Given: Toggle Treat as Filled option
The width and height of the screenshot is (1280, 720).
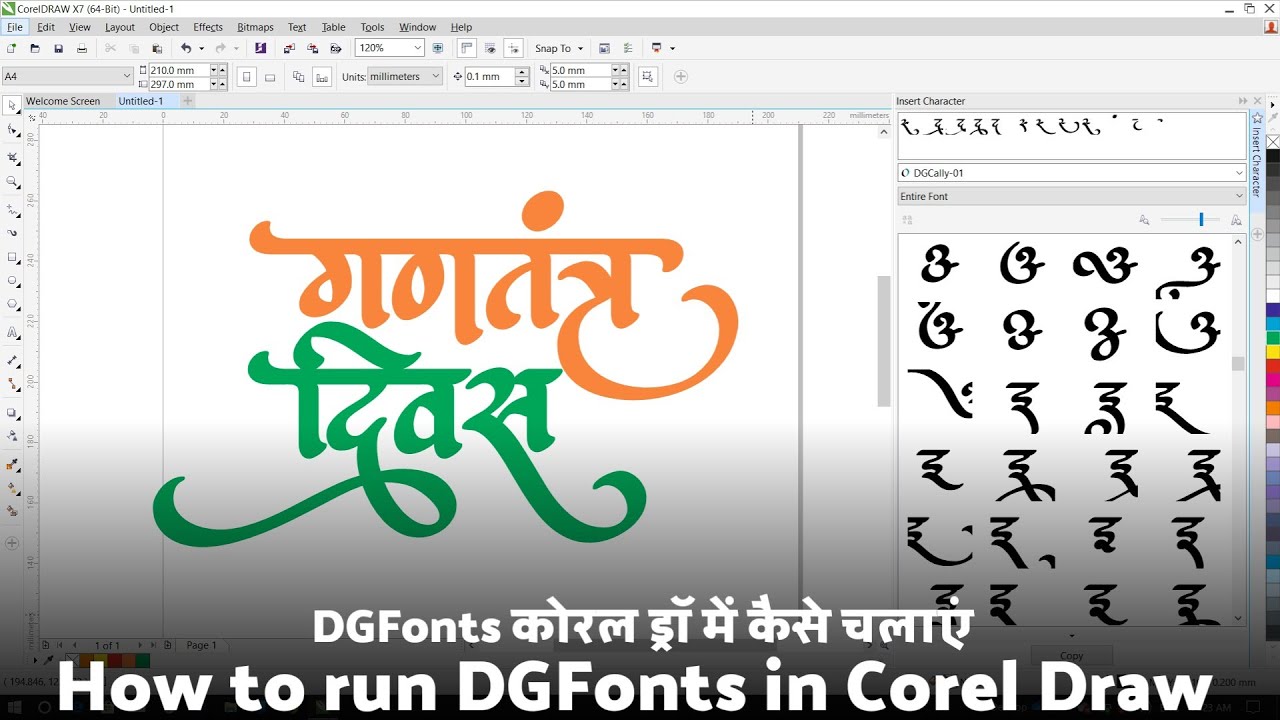Looking at the screenshot, I should [x=648, y=76].
